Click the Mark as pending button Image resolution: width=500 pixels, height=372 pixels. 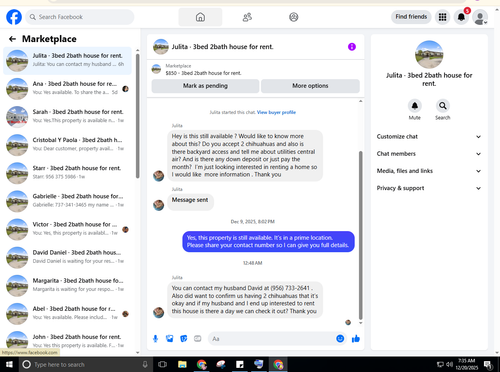click(205, 86)
